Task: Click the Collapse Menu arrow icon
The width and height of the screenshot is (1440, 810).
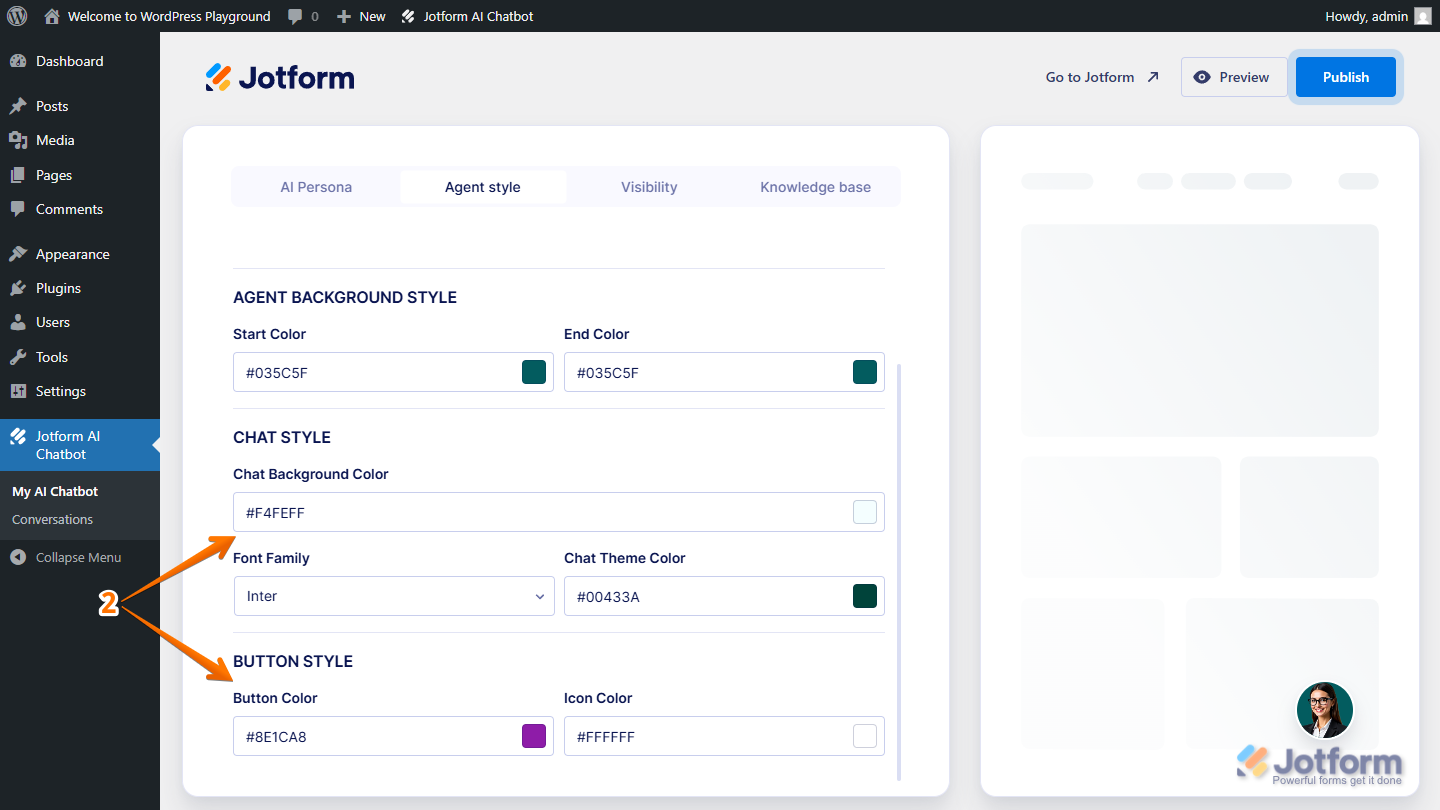Action: [x=18, y=557]
